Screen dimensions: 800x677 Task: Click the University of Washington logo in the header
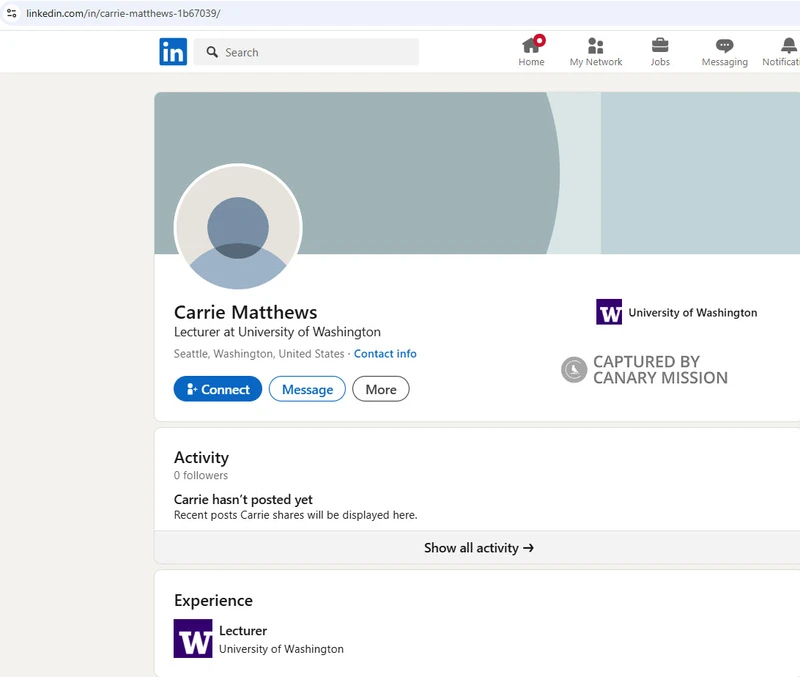(609, 312)
